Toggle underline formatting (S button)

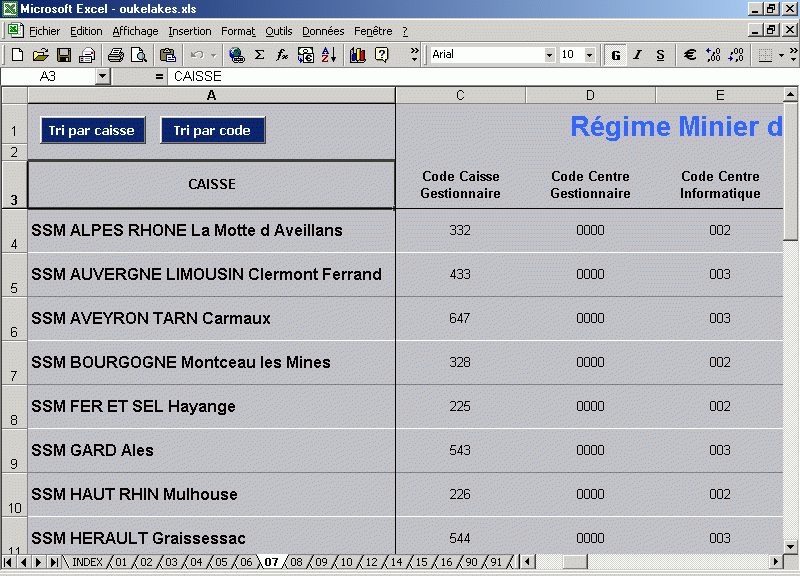coord(660,55)
